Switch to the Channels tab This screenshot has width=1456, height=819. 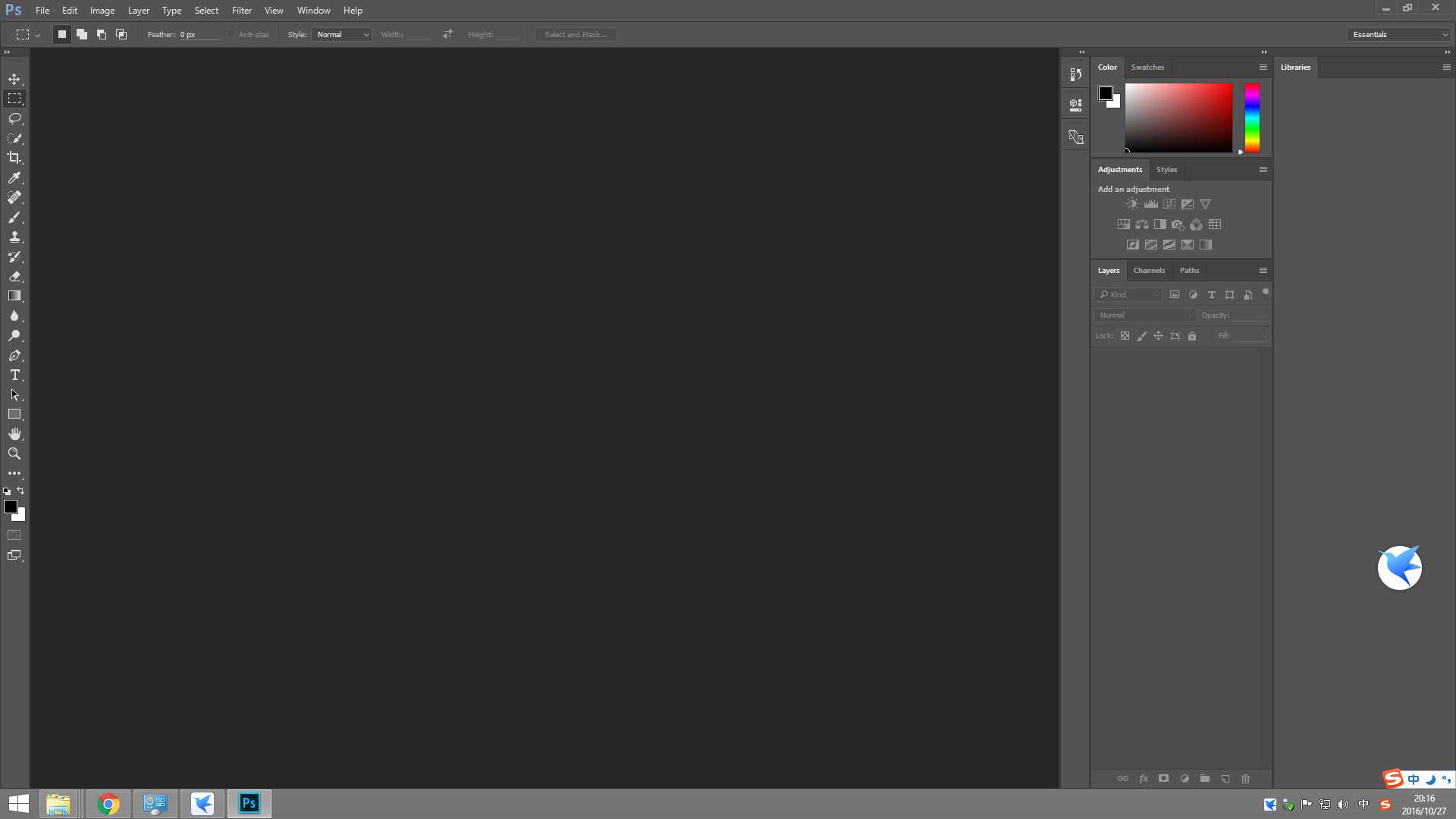[1149, 270]
